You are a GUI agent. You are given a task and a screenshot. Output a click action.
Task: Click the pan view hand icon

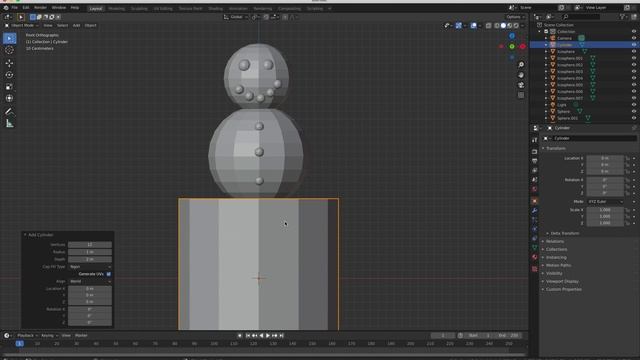coord(521,75)
